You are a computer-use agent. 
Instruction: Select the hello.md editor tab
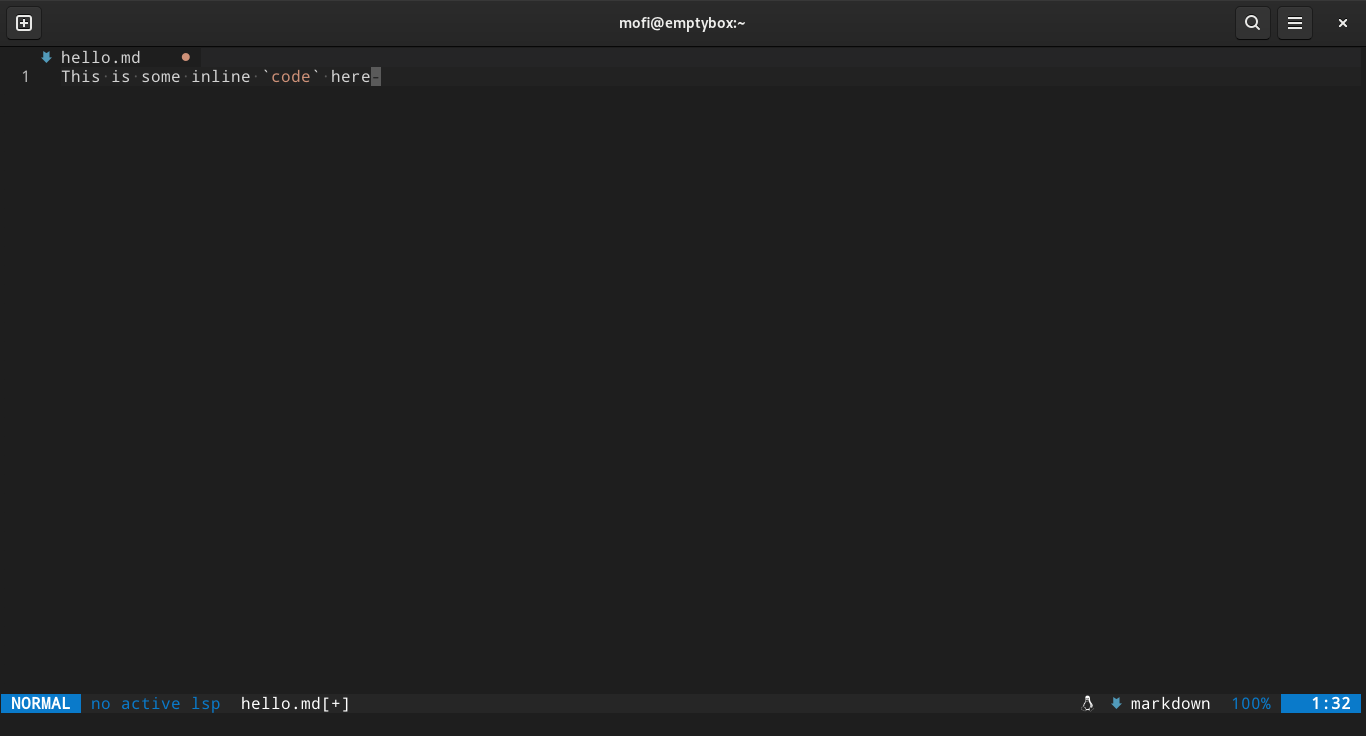pyautogui.click(x=101, y=57)
